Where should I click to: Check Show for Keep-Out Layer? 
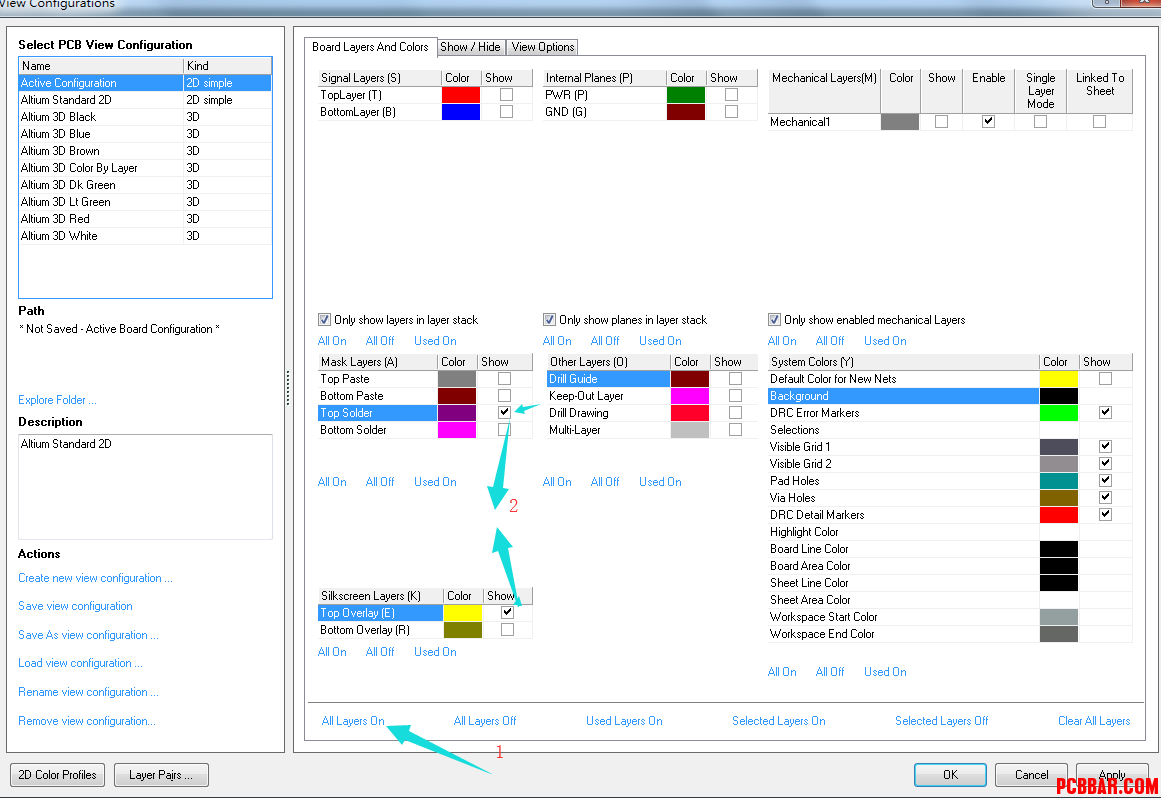pos(735,395)
